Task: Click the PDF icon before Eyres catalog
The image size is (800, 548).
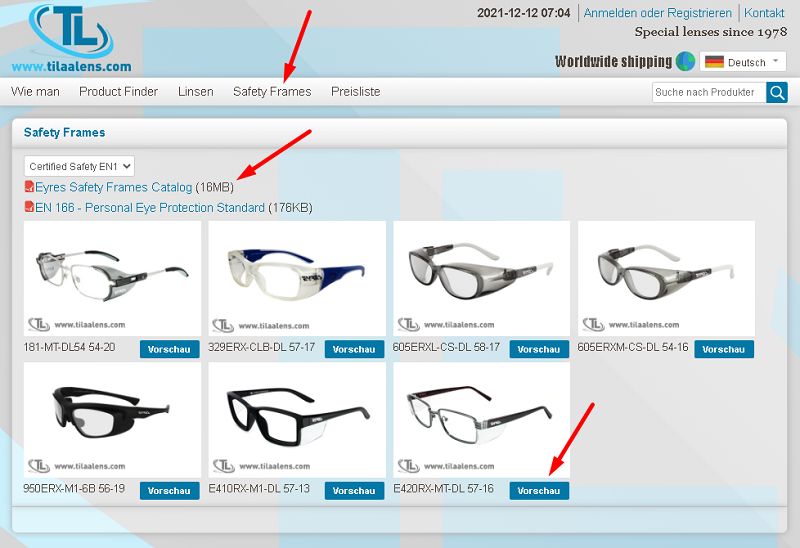Action: [x=30, y=187]
